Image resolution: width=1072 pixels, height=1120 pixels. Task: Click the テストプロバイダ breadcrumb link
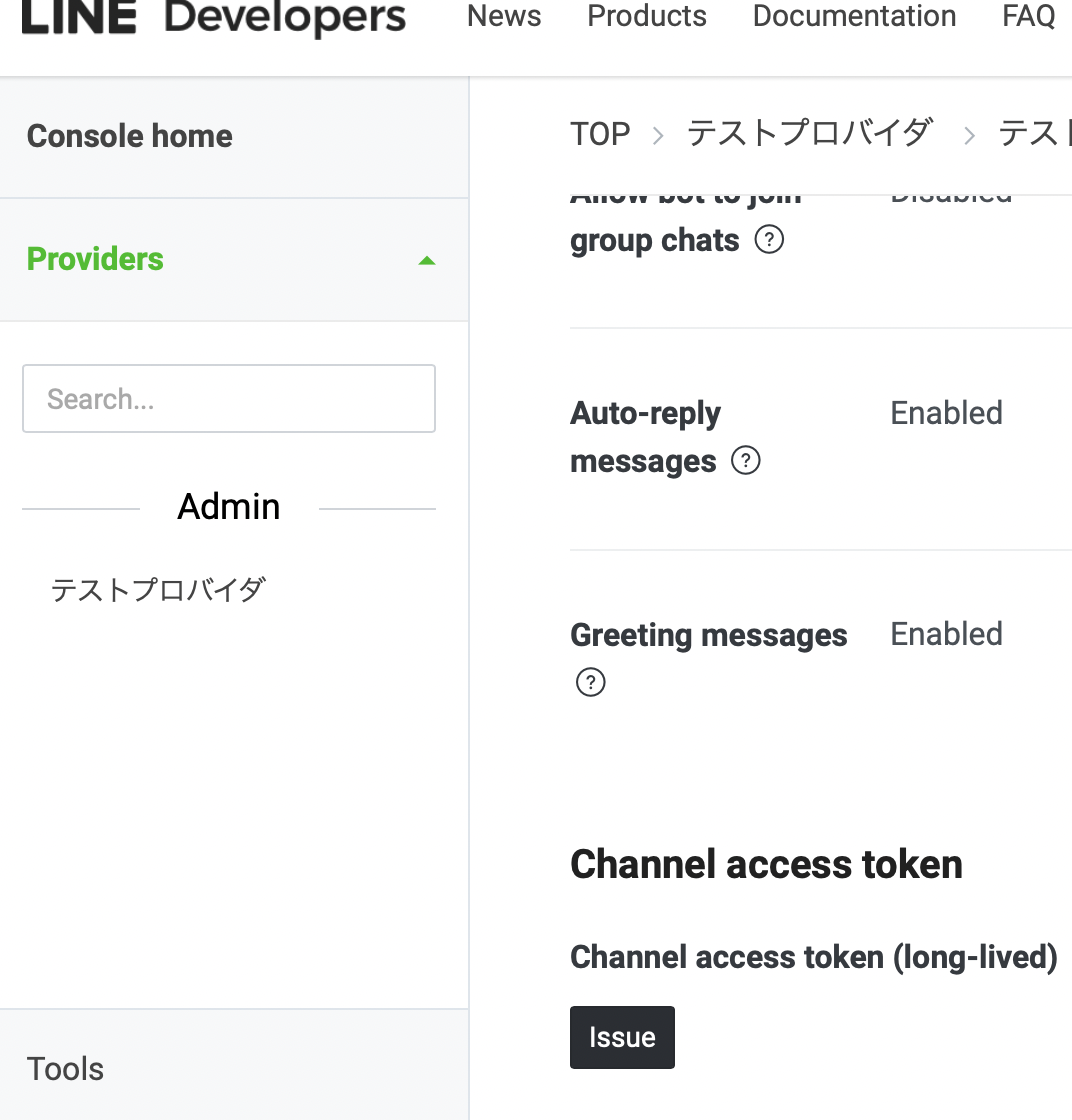pos(809,134)
